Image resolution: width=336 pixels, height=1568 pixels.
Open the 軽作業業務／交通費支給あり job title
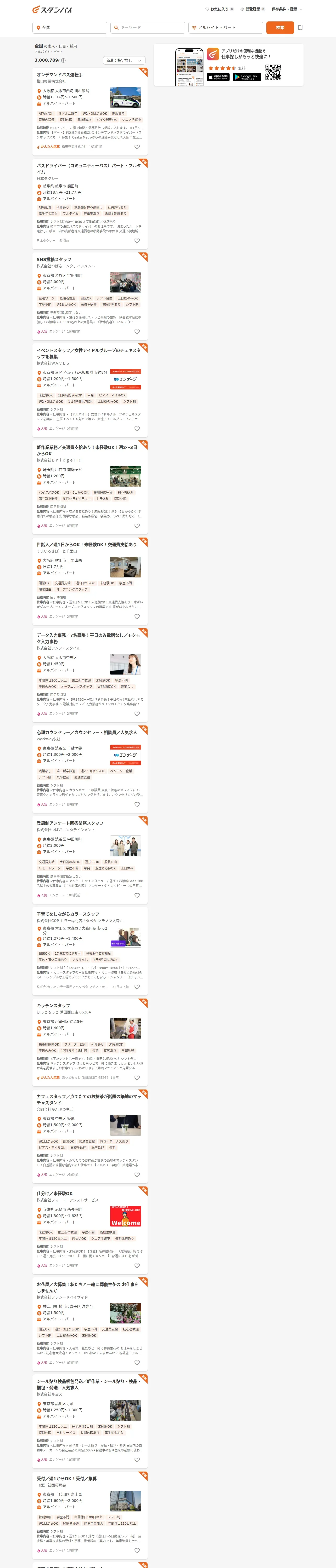point(87,451)
